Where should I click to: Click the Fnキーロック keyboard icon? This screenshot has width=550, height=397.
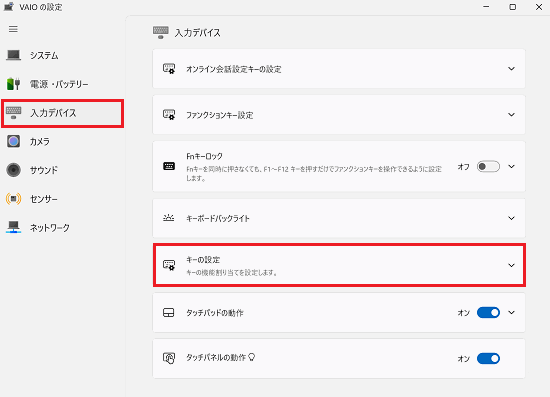tap(169, 166)
